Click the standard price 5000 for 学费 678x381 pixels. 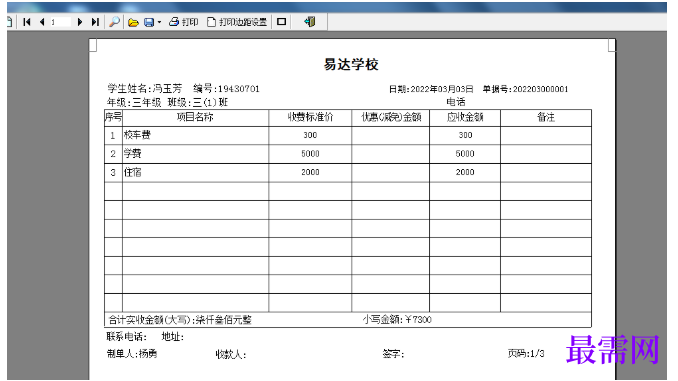click(x=310, y=154)
